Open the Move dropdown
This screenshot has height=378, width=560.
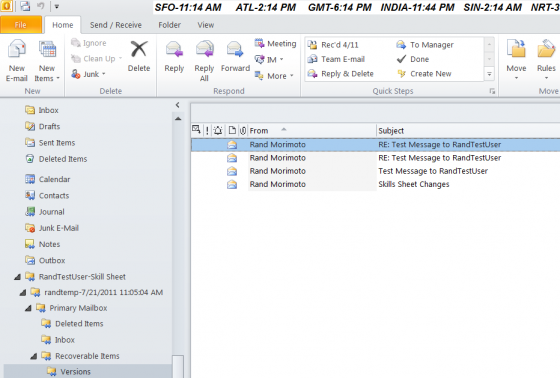516,60
